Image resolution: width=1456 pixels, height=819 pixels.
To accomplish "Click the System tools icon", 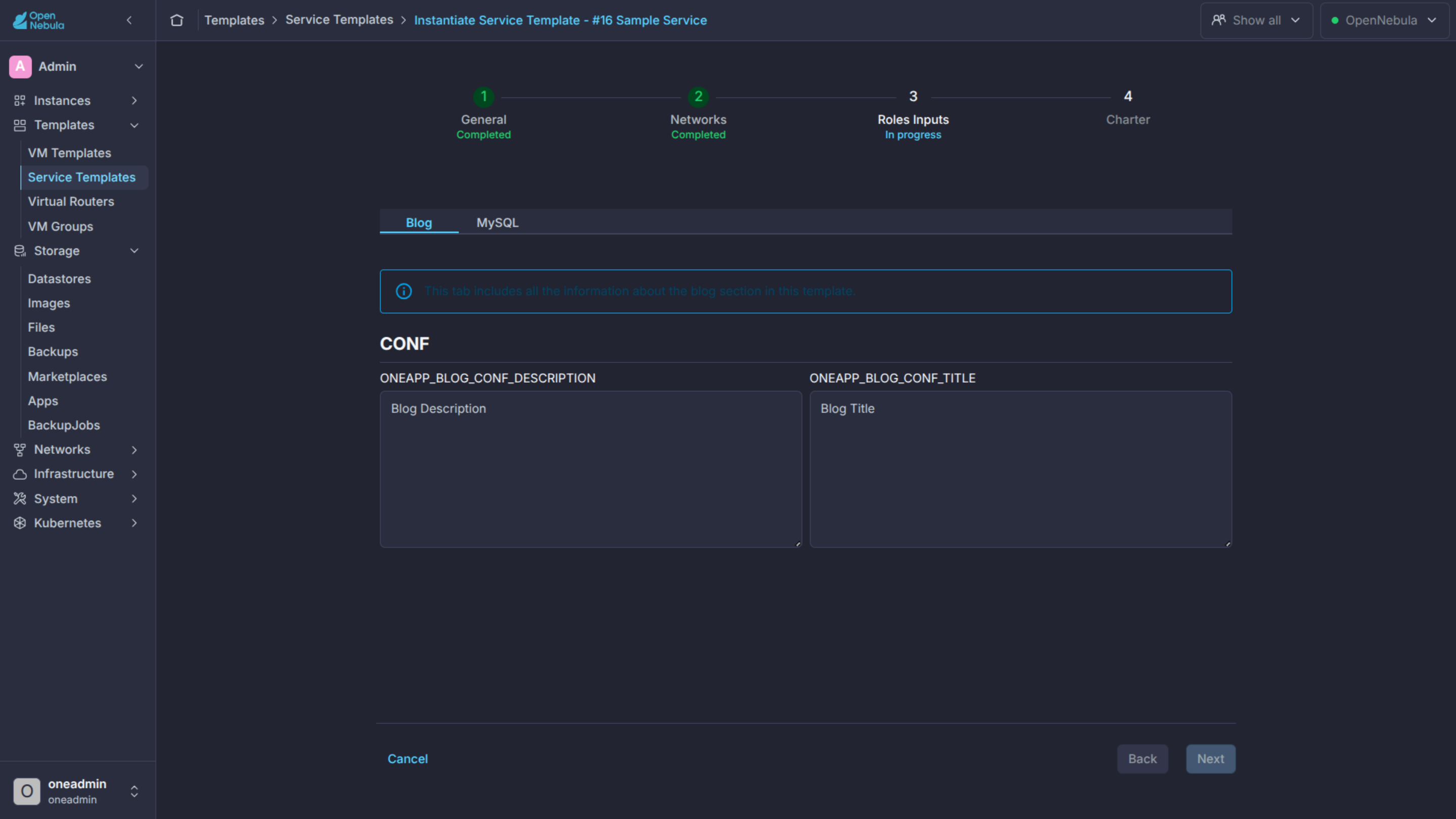I will [20, 499].
